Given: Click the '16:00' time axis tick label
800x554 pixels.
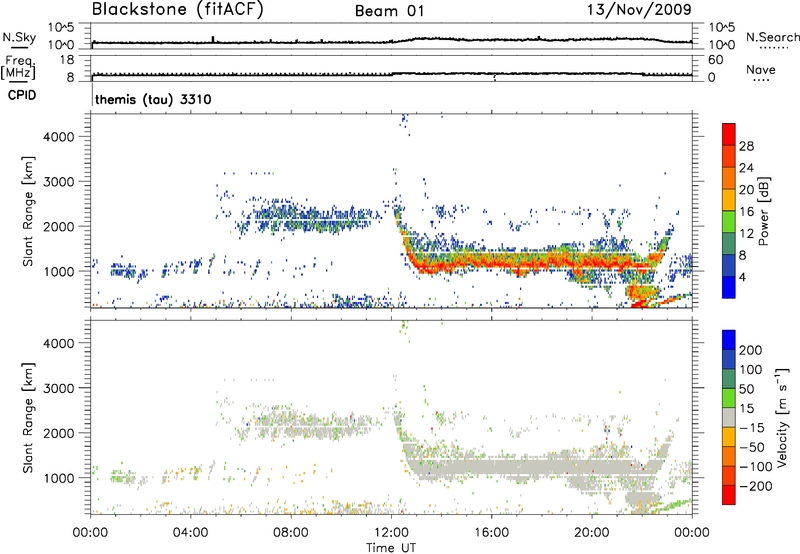Looking at the screenshot, I should coord(491,533).
